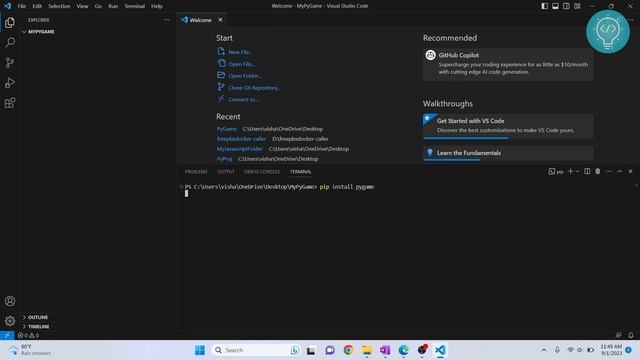Open the Chat app on the taskbar
The image size is (640, 360).
(330, 350)
